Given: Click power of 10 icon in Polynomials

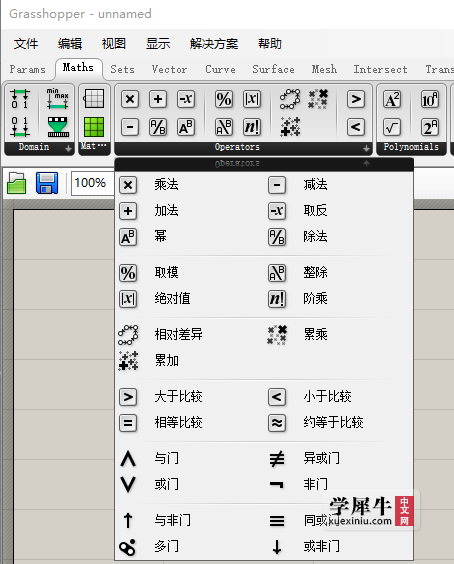Looking at the screenshot, I should tap(430, 99).
